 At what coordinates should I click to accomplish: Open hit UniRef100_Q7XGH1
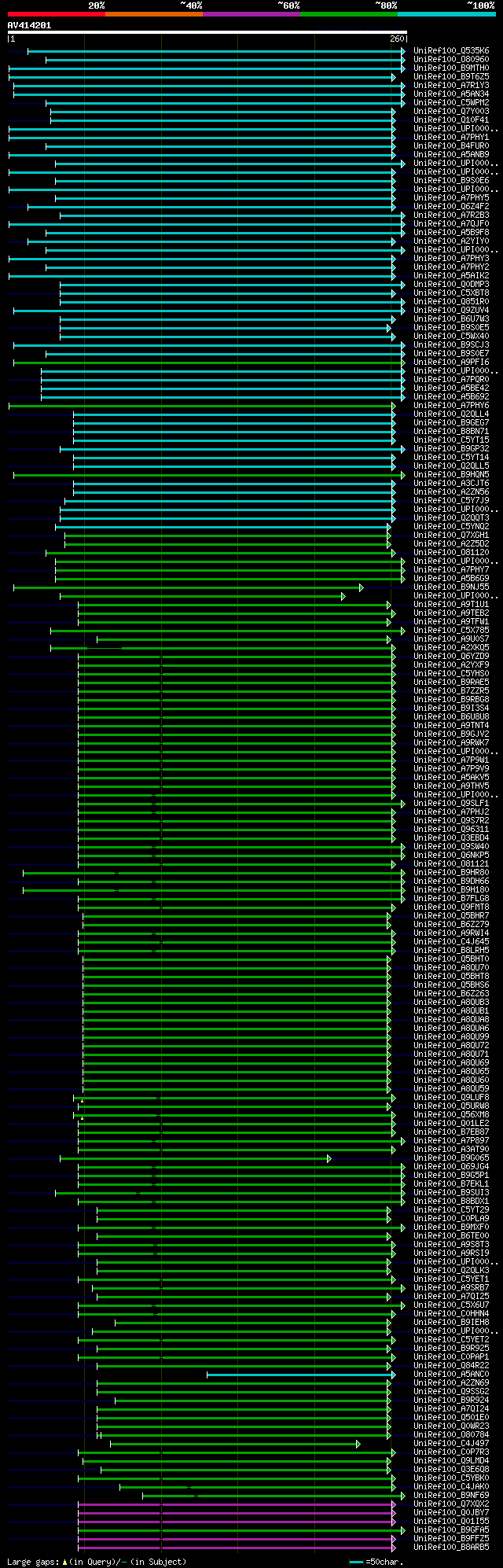(451, 536)
